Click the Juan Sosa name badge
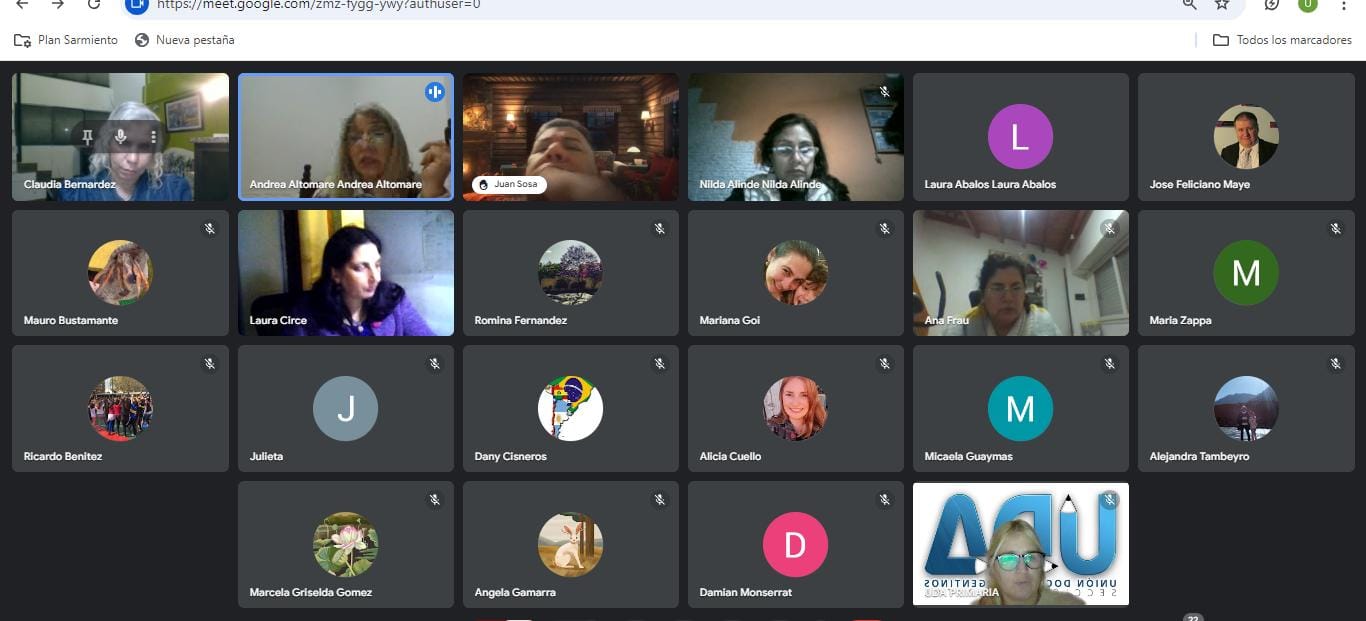The image size is (1366, 621). [509, 185]
